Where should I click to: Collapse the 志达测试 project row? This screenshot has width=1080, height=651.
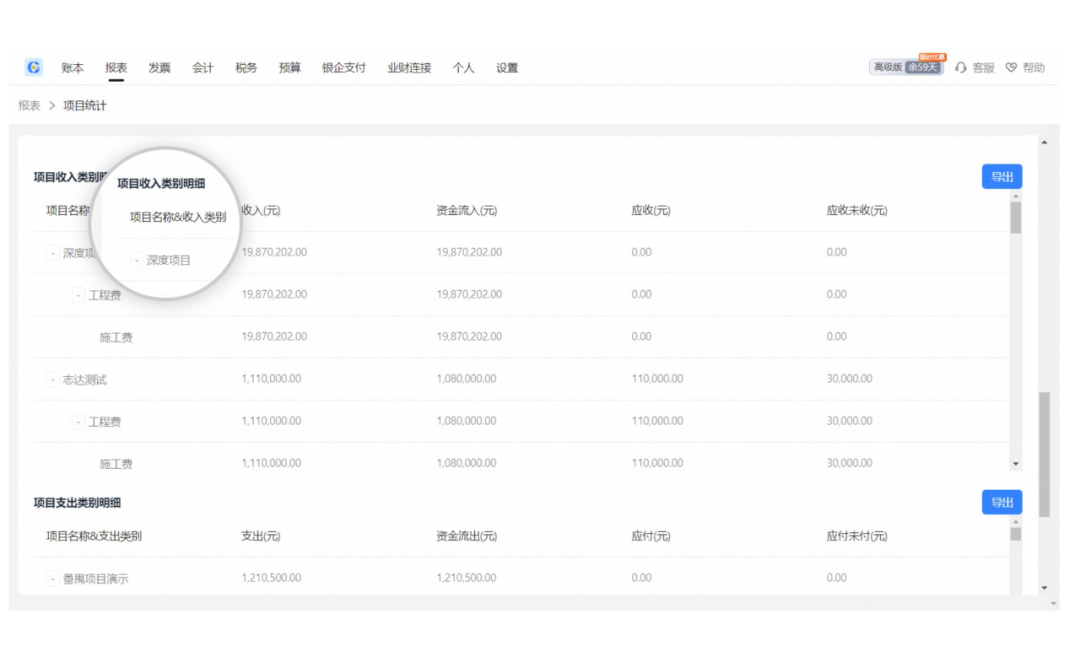pyautogui.click(x=52, y=380)
